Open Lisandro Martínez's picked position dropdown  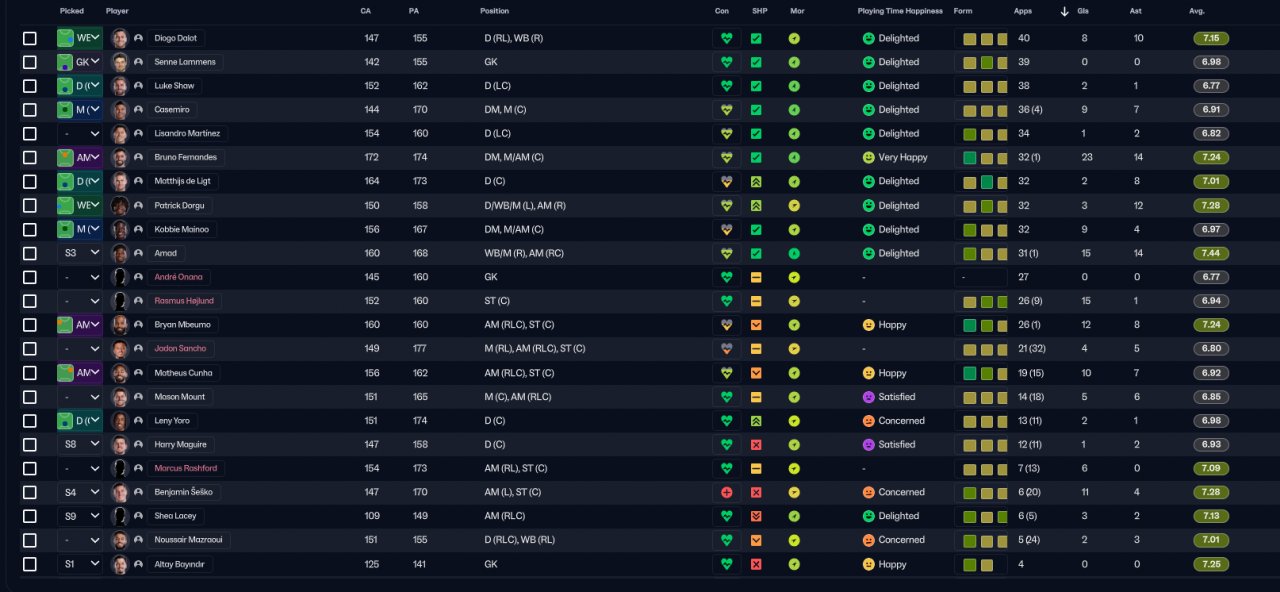79,134
